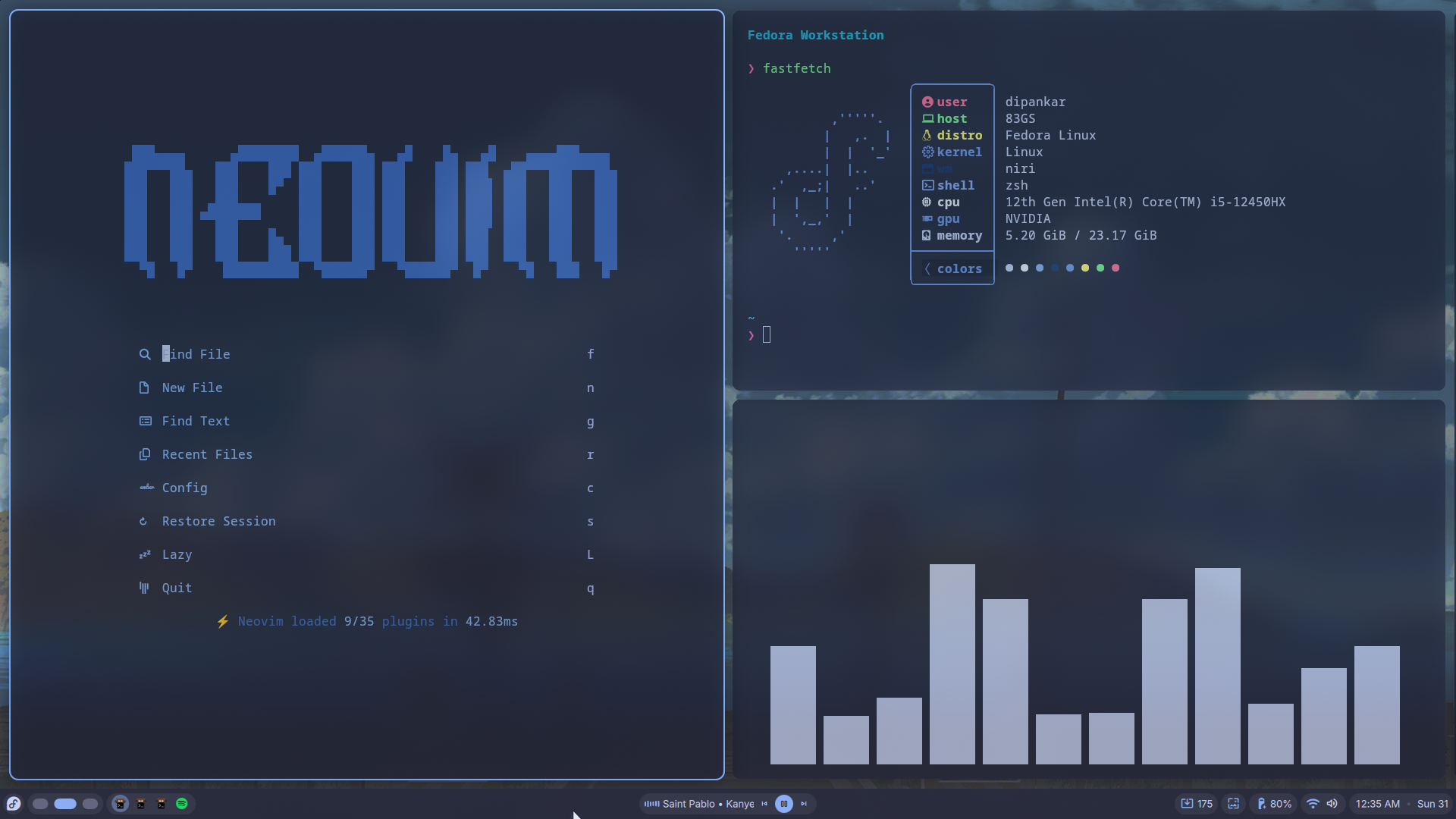This screenshot has width=1456, height=819.
Task: Click the icon beside Config
Action: click(146, 488)
